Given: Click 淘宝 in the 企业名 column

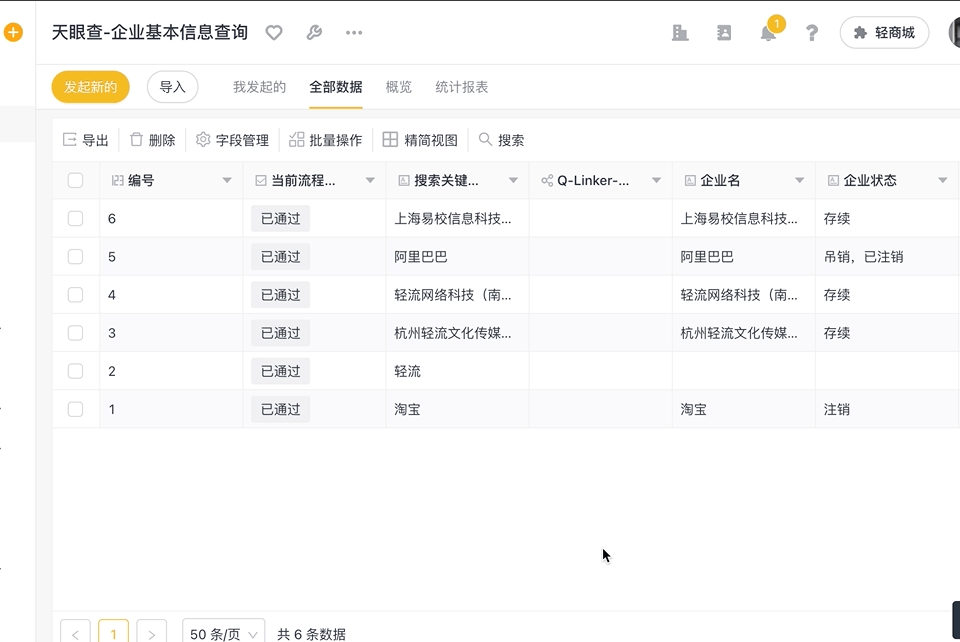Looking at the screenshot, I should coord(694,409).
